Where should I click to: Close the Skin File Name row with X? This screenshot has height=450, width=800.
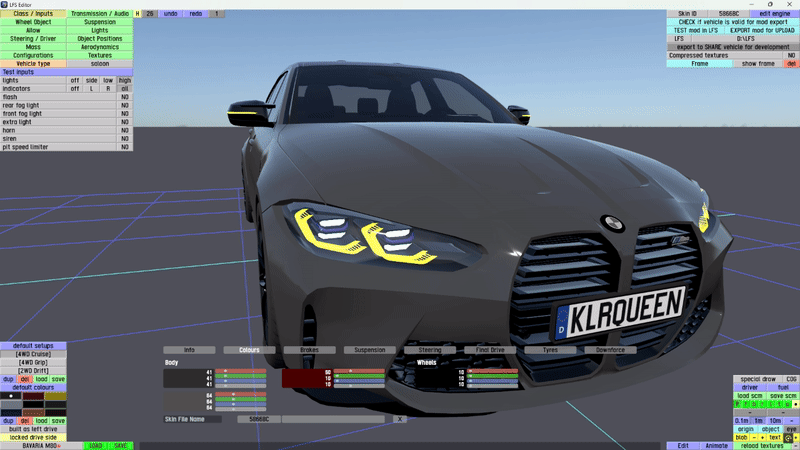(x=399, y=419)
